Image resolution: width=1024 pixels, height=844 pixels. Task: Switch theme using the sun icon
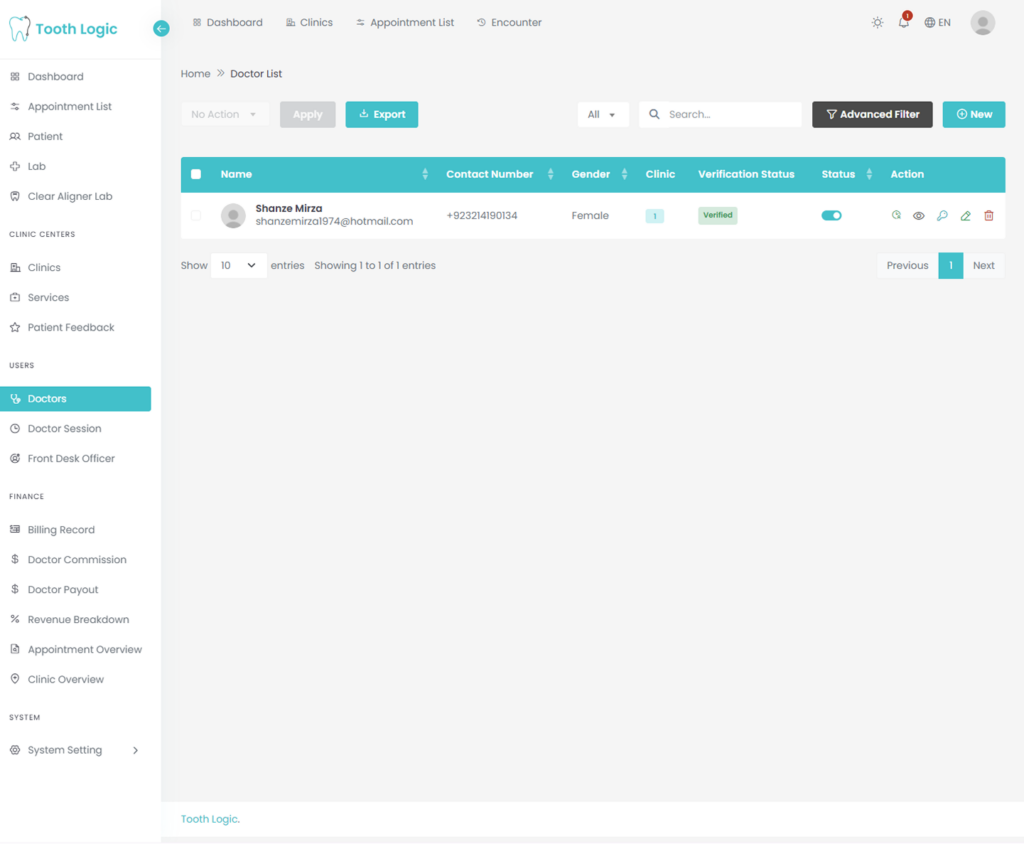tap(877, 23)
